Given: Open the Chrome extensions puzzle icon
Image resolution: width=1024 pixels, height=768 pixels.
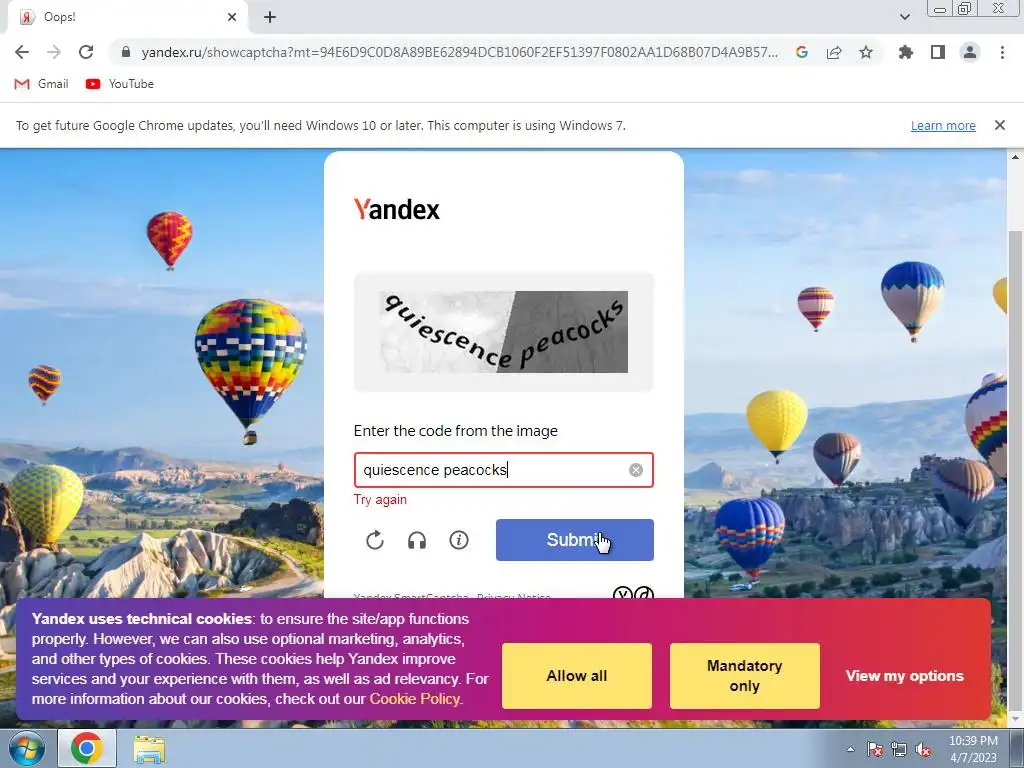Looking at the screenshot, I should tap(905, 52).
